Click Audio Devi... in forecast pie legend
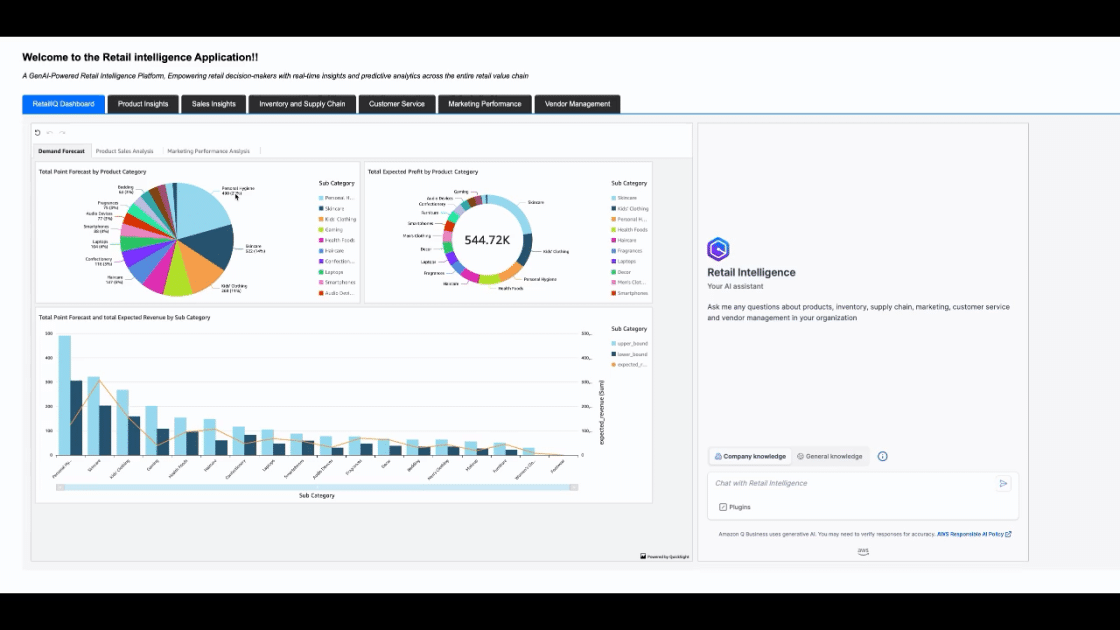1120x630 pixels. [336, 293]
